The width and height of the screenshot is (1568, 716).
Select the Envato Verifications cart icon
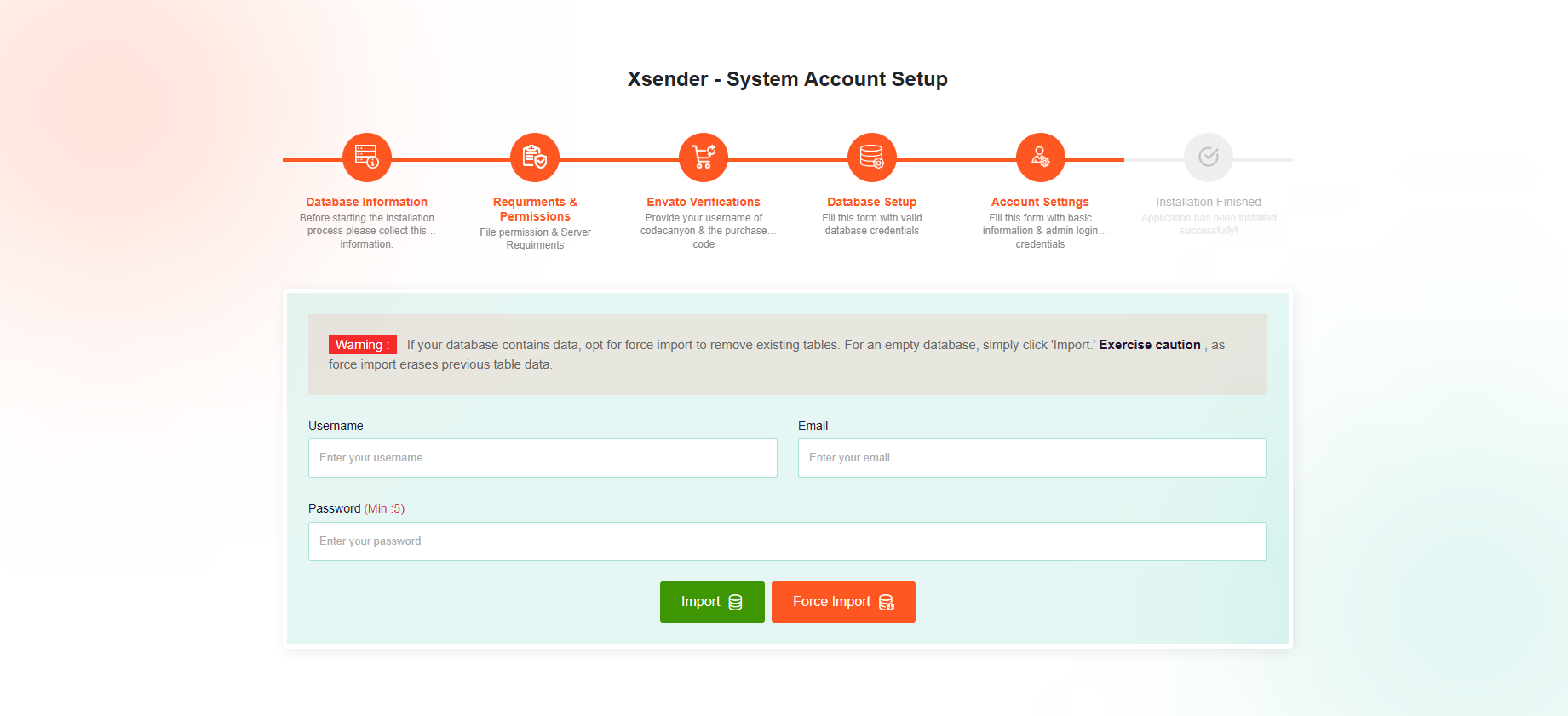[704, 158]
